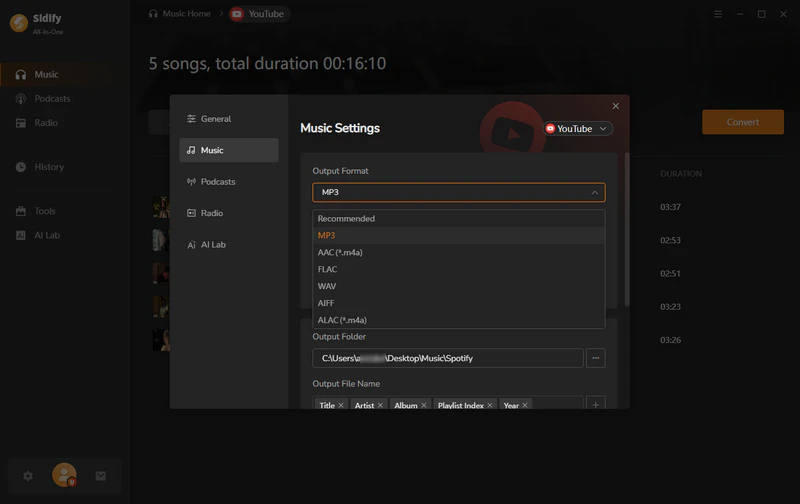This screenshot has width=800, height=504.
Task: Choose AAC (*.m4a) output format
Action: [x=459, y=252]
